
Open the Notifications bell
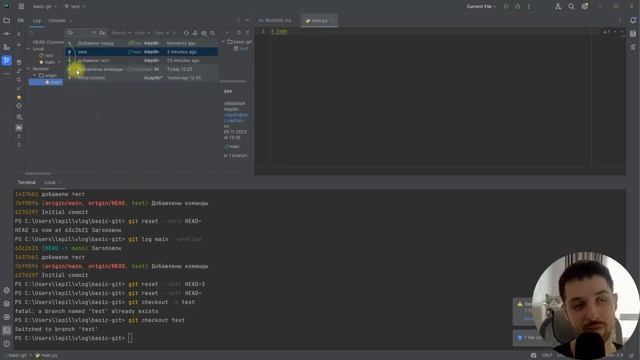[x=633, y=20]
